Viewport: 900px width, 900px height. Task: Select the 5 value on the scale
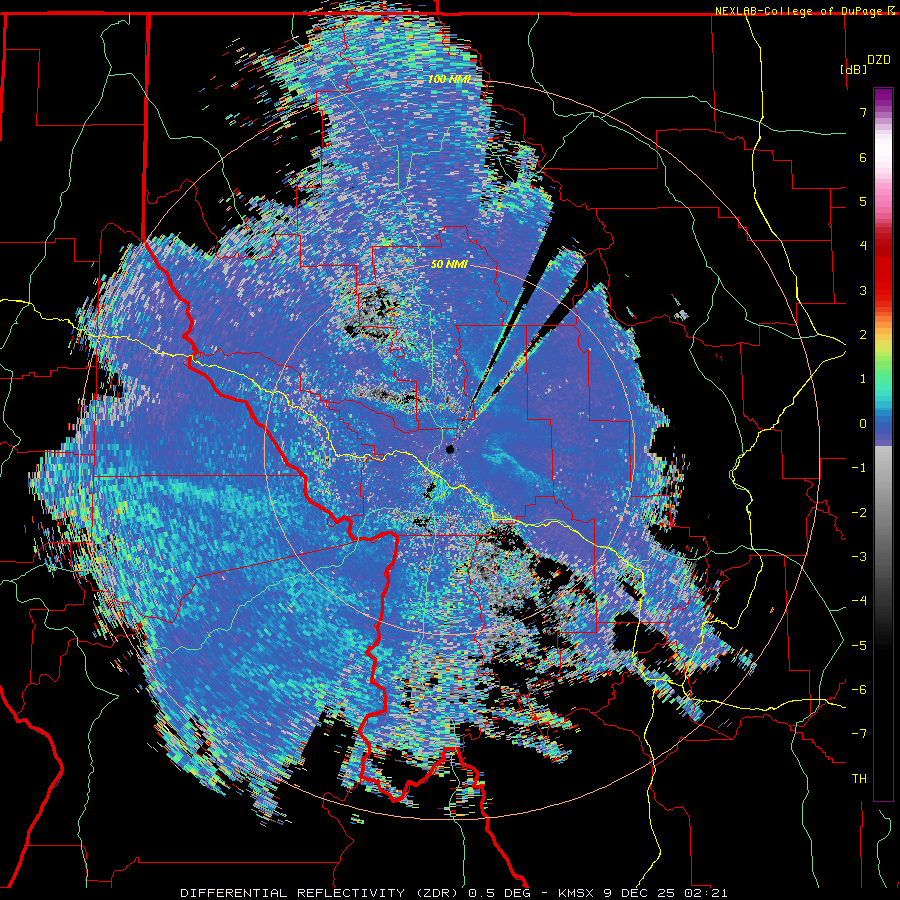[x=863, y=201]
